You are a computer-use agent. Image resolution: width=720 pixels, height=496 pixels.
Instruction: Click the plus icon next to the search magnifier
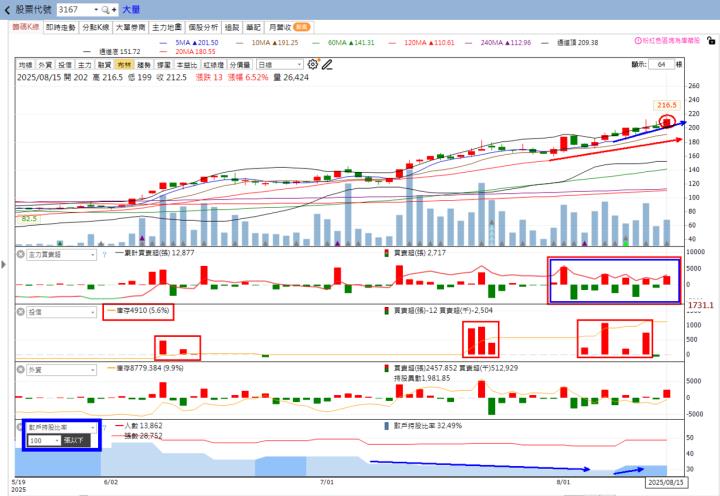pos(113,10)
